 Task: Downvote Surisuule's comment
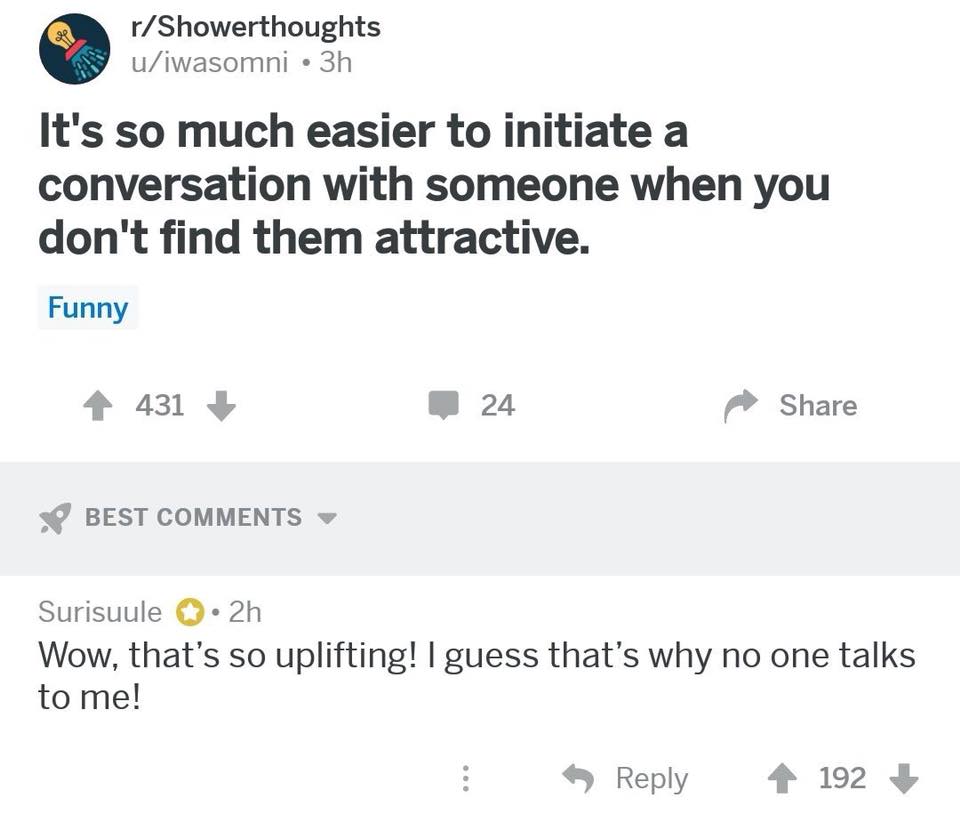(x=904, y=779)
